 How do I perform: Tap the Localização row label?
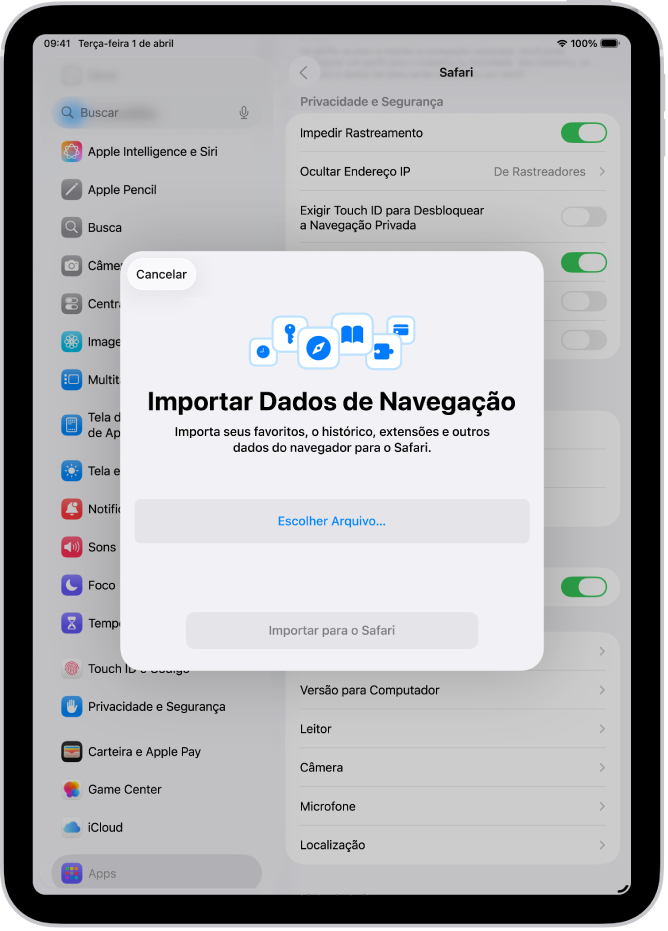[x=333, y=845]
